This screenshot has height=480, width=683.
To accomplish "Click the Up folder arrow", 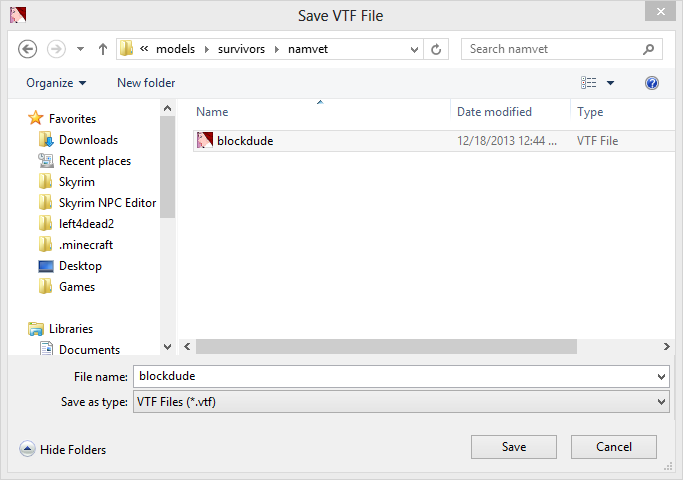I will 102,49.
